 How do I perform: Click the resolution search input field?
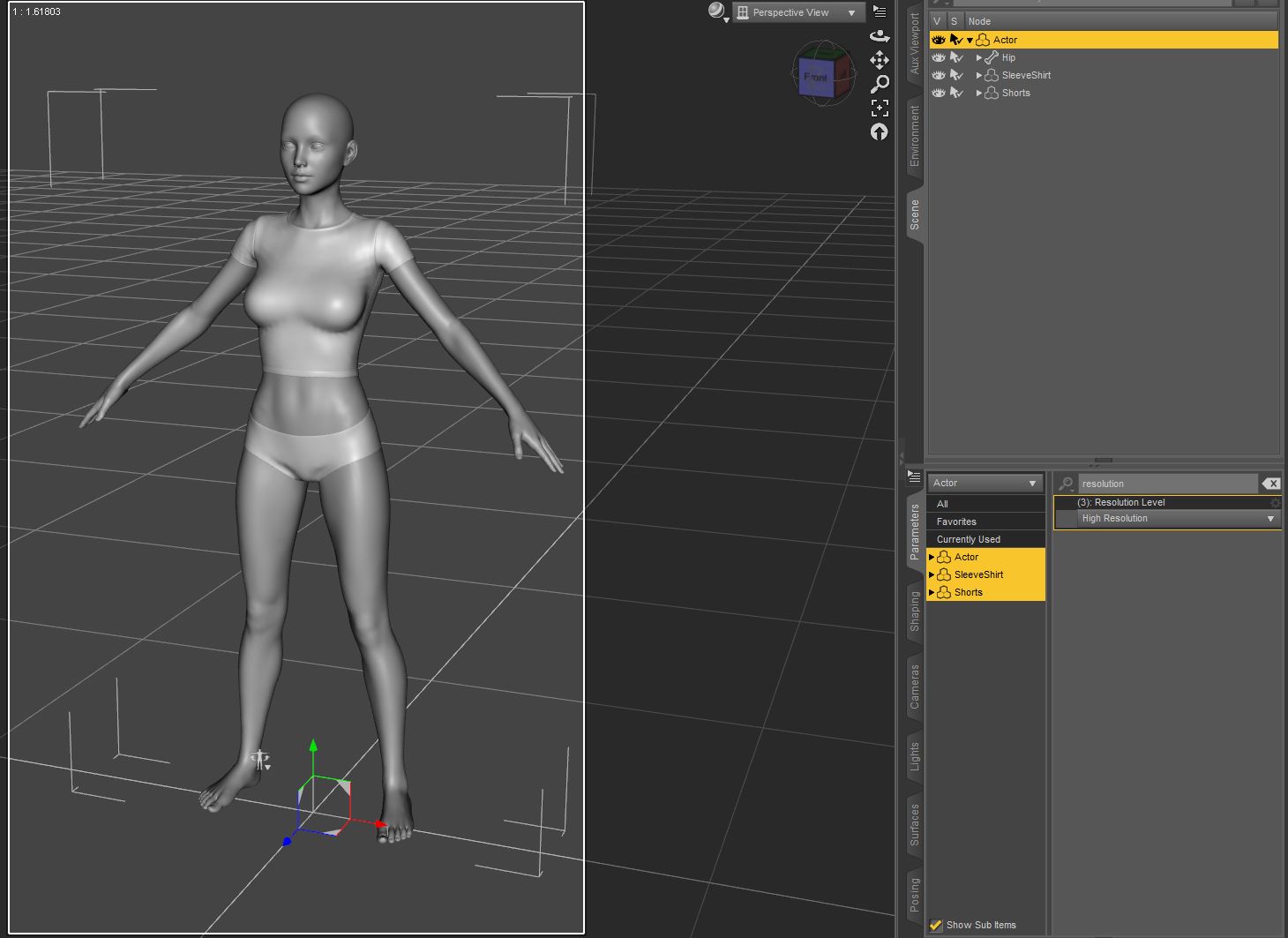coord(1167,484)
